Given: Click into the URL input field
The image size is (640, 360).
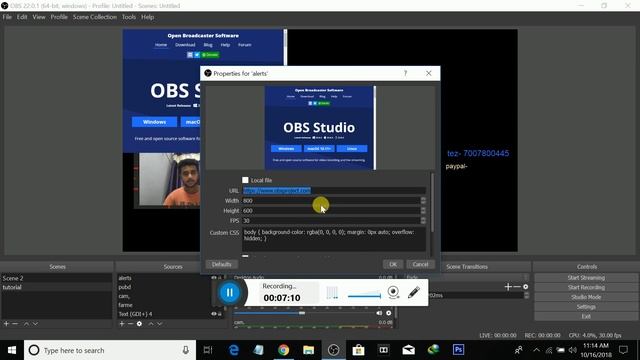Looking at the screenshot, I should click(x=334, y=191).
